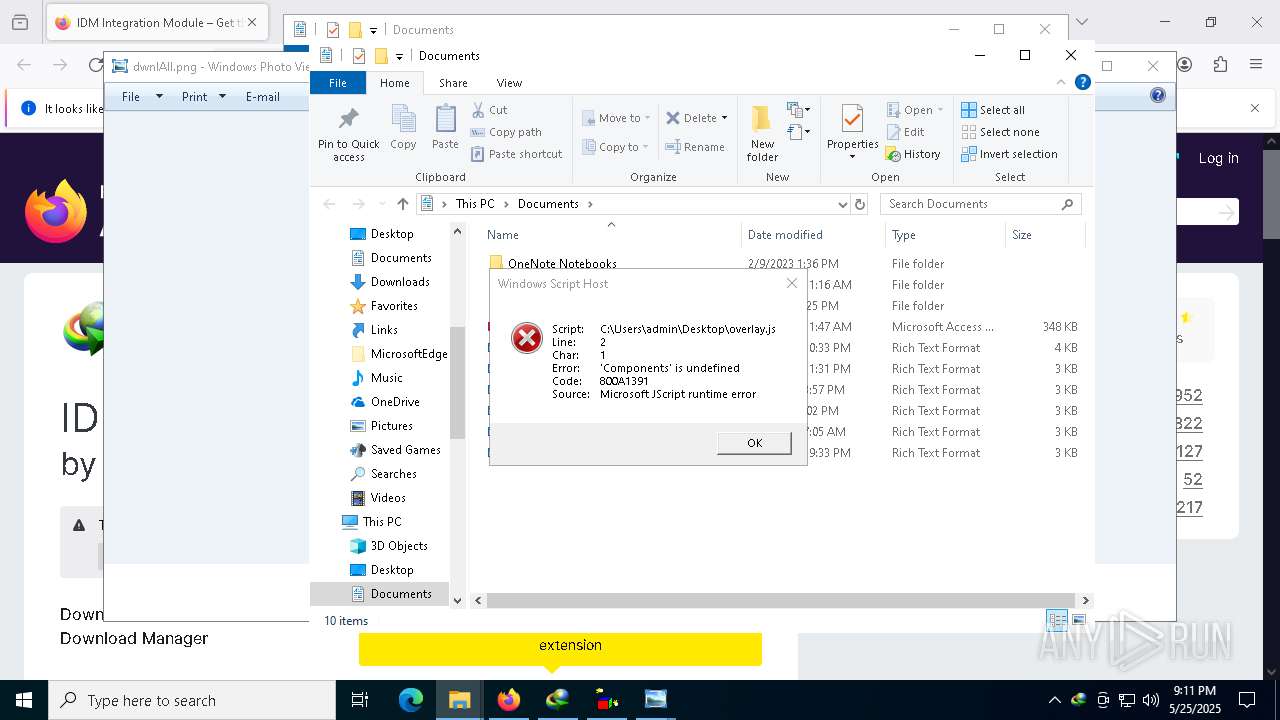Close the Windows Script Host dialog
The image size is (1280, 720).
[x=792, y=283]
